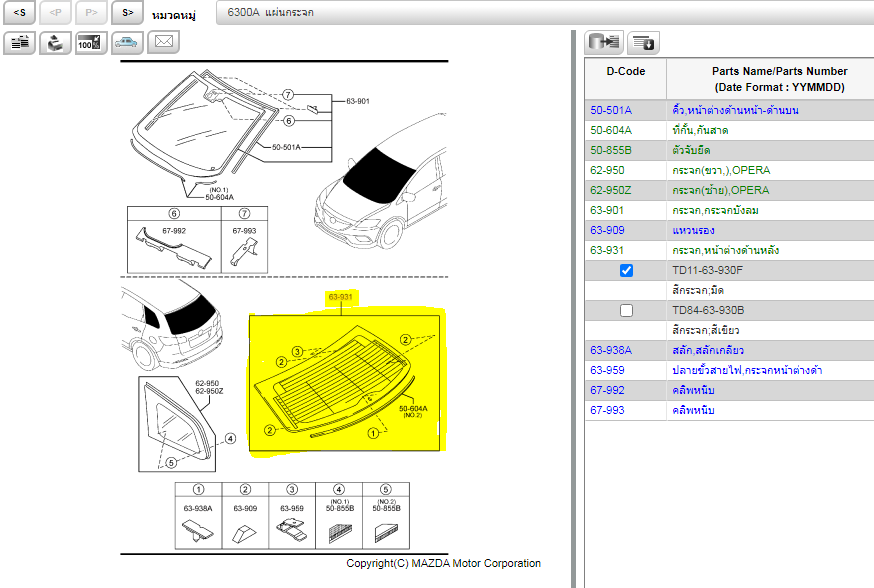The height and width of the screenshot is (588, 874).
Task: Click (NO.1) 50-855B box in diagram legend
Action: (339, 516)
